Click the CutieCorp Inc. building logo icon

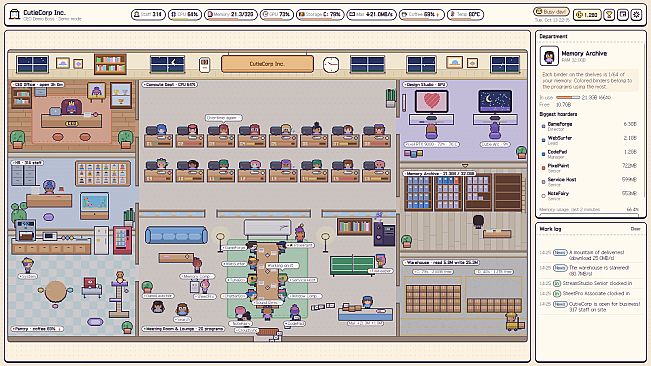click(15, 15)
